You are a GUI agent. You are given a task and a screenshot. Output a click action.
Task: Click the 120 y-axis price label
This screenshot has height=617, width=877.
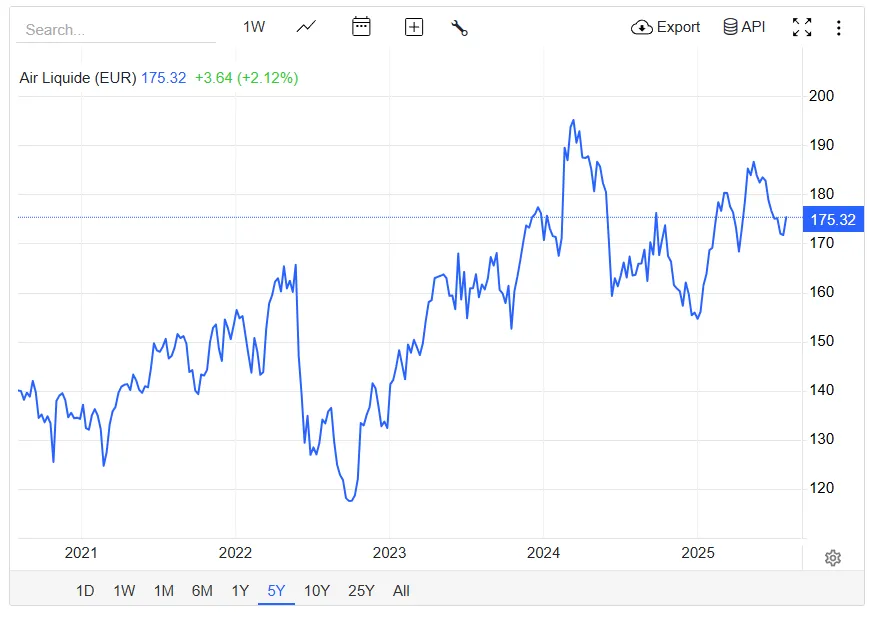coord(821,488)
